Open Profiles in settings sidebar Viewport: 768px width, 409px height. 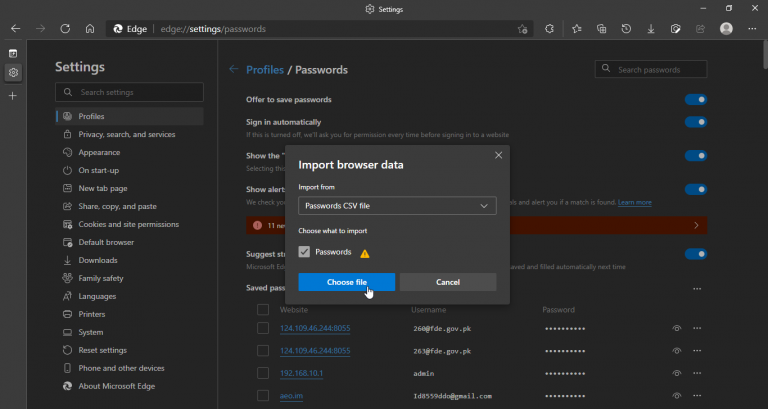coord(129,116)
